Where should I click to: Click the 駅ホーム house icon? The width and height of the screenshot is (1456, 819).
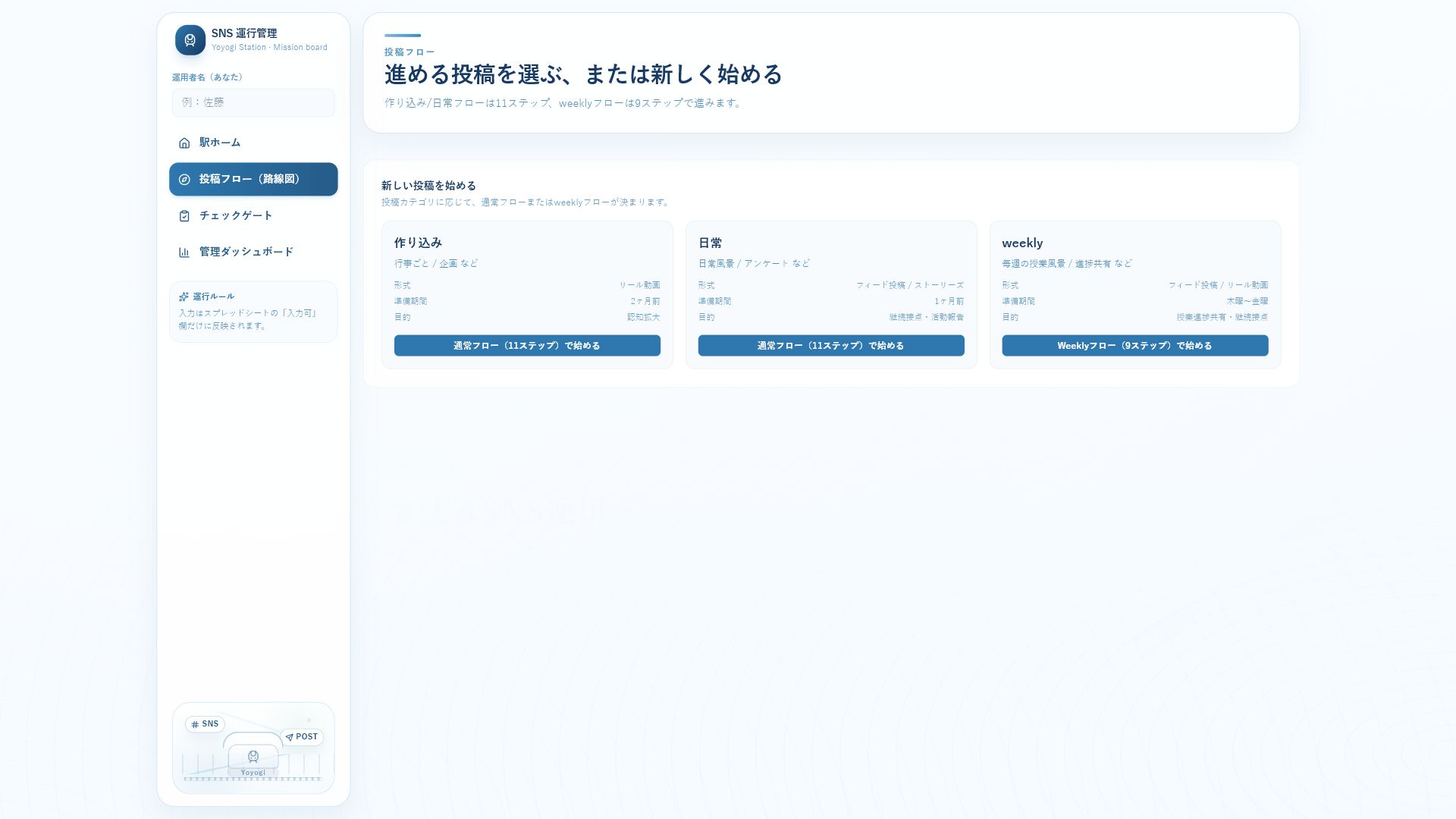point(184,143)
